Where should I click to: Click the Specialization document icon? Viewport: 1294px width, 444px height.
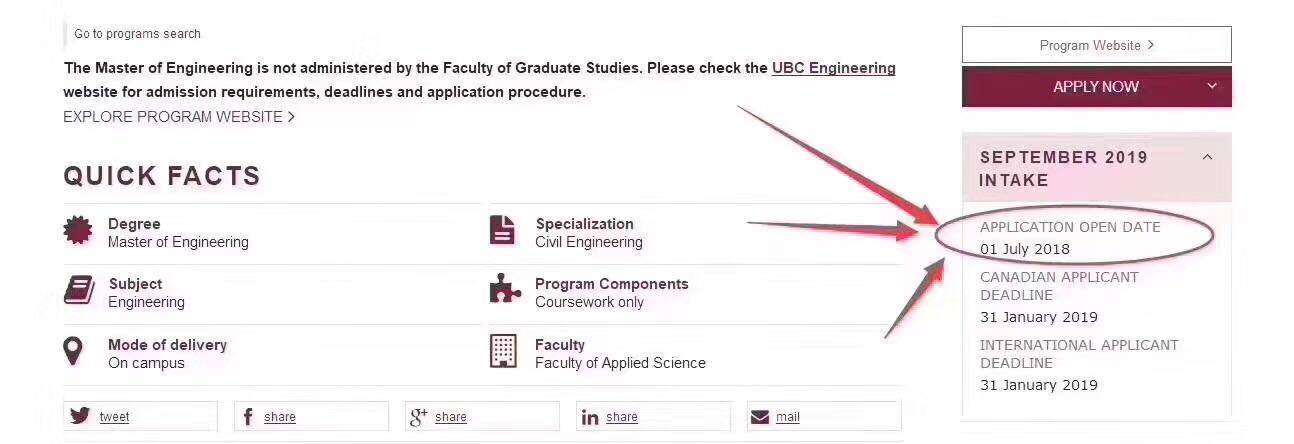point(503,230)
